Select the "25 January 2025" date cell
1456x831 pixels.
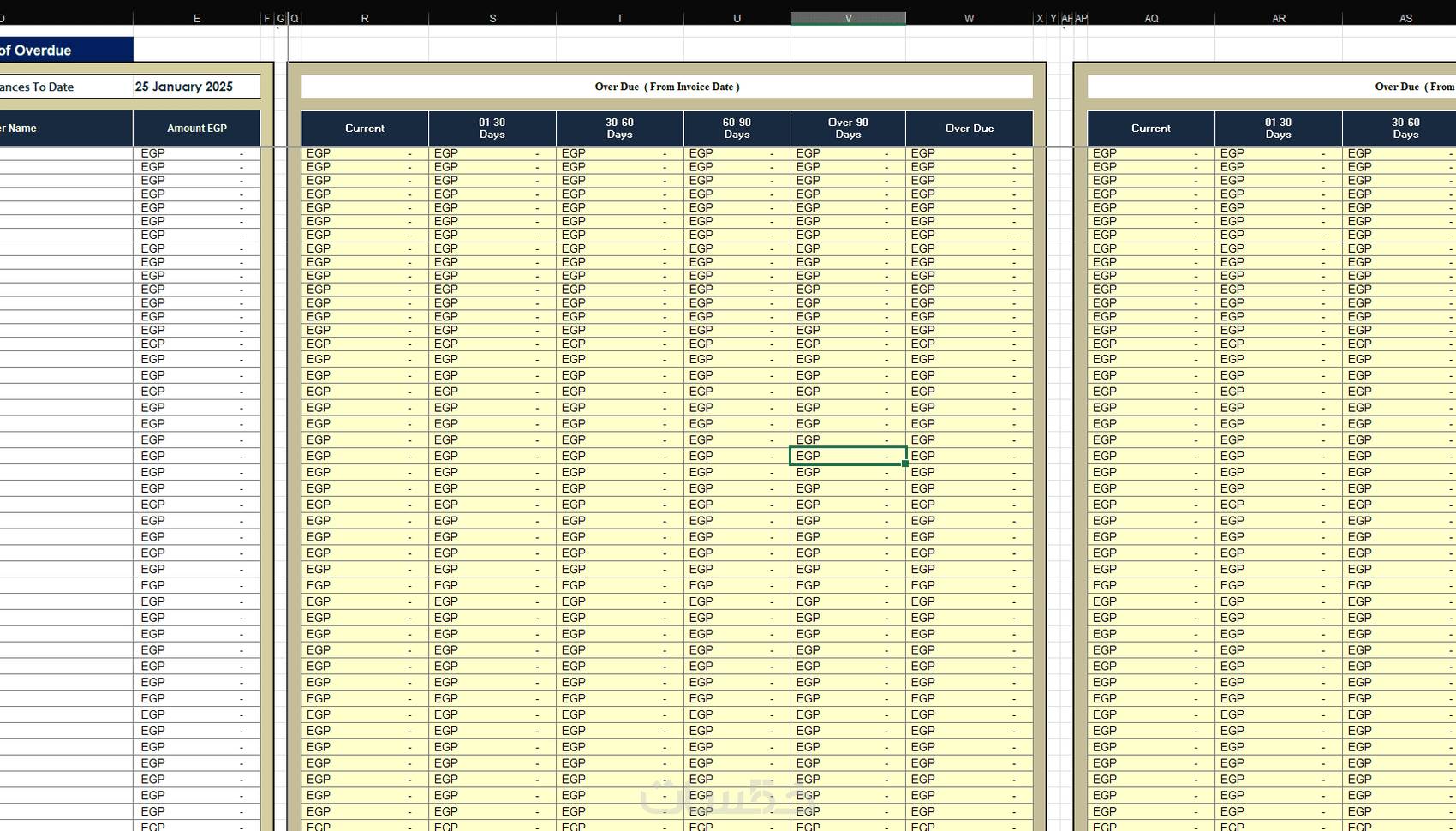click(x=197, y=87)
